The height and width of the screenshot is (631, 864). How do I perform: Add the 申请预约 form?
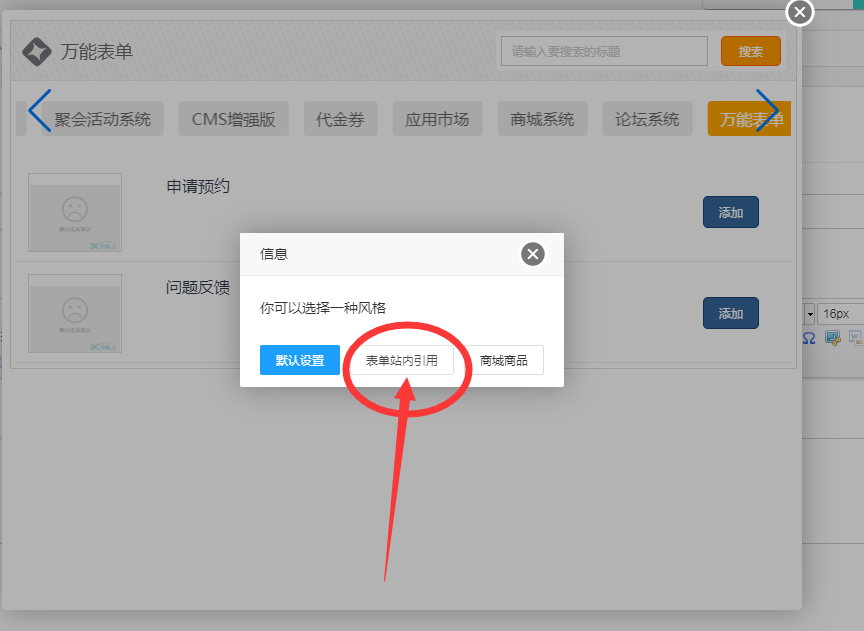coord(731,212)
